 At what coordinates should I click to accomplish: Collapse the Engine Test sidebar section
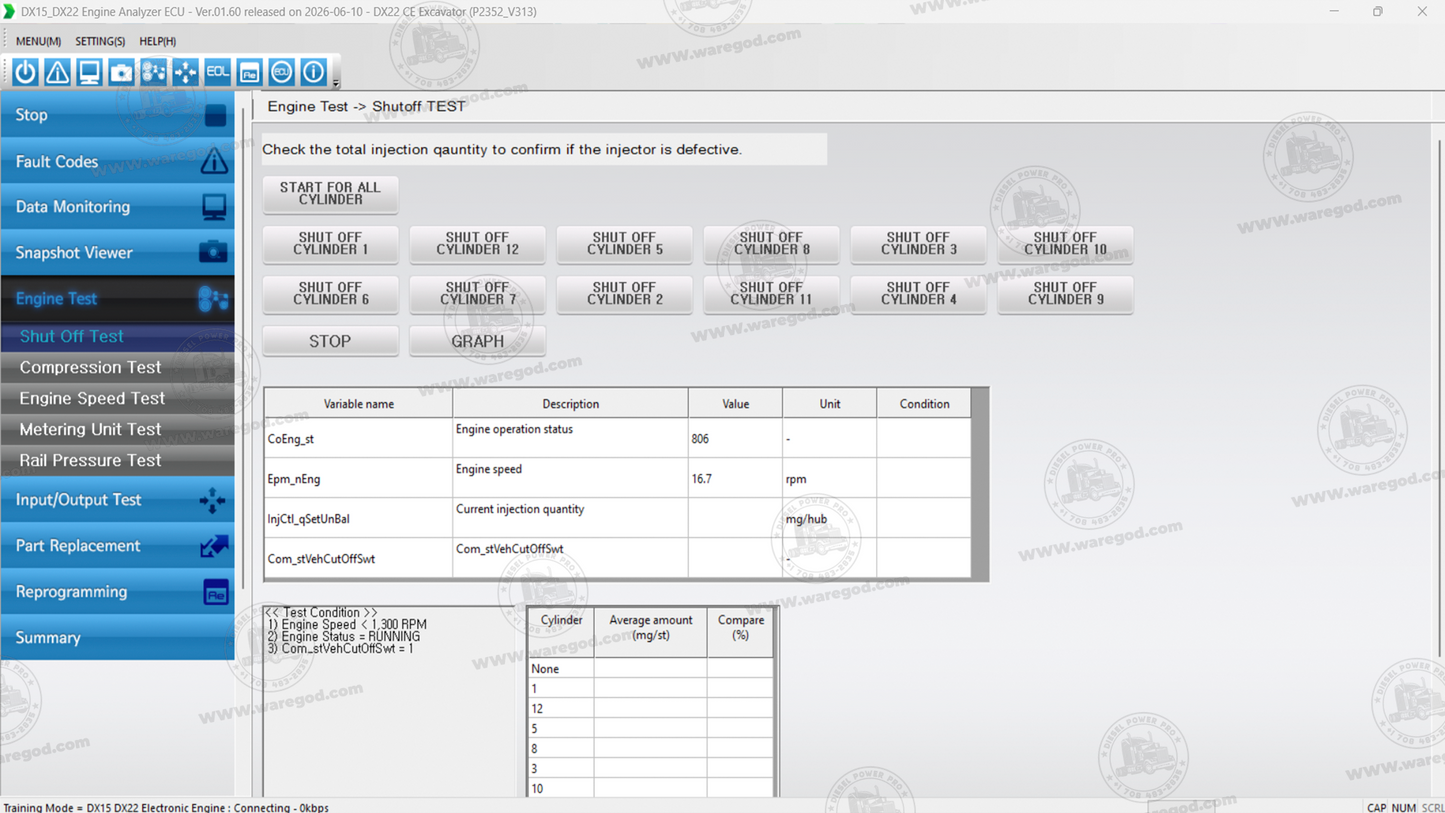(x=117, y=298)
